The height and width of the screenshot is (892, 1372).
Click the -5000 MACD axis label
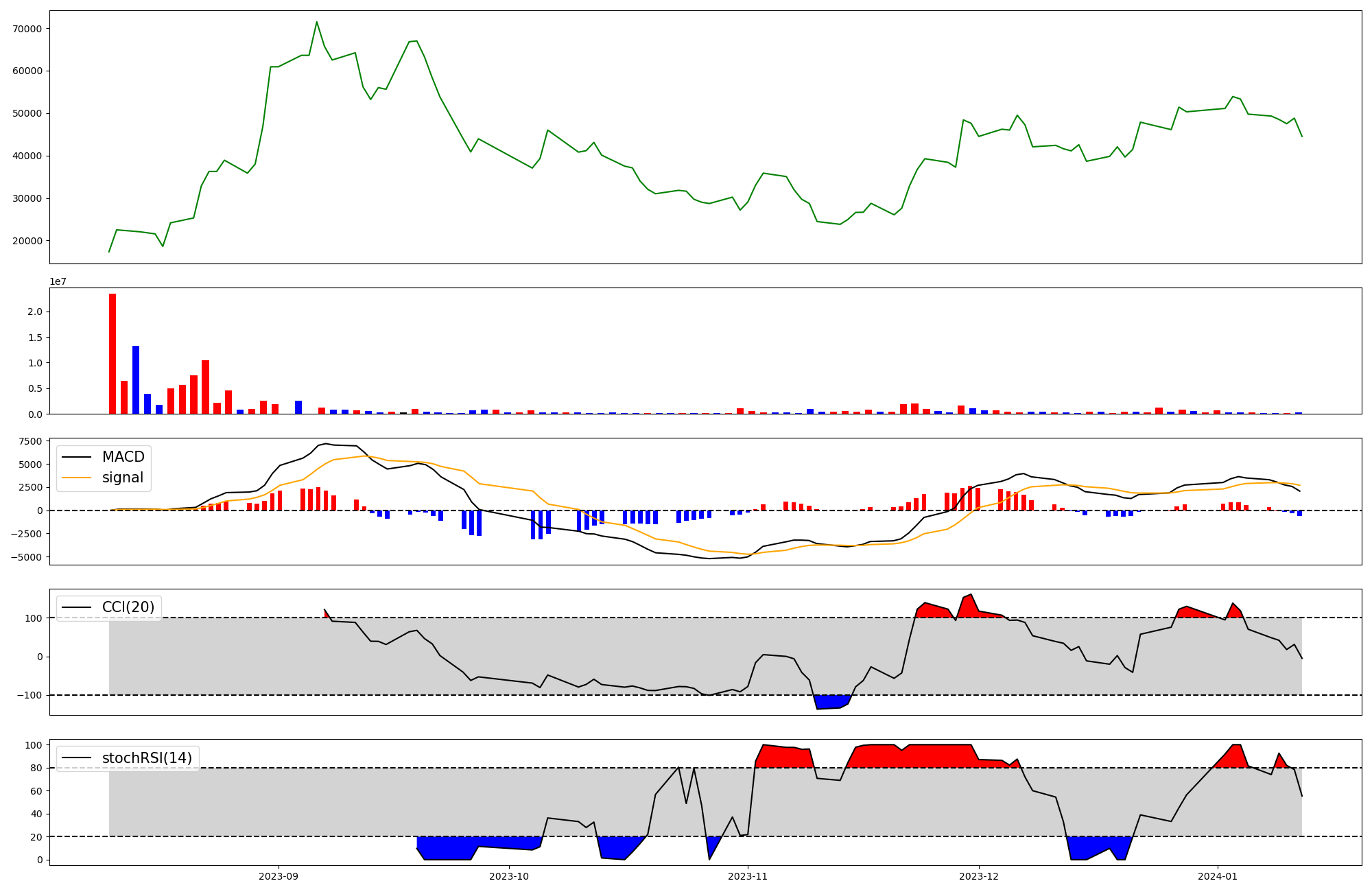pyautogui.click(x=27, y=556)
